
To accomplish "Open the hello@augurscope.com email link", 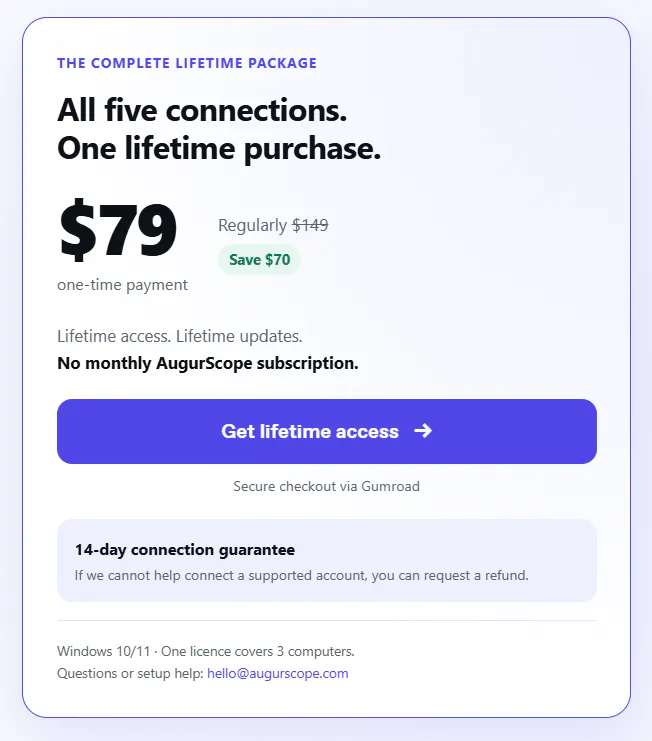I will tap(278, 673).
